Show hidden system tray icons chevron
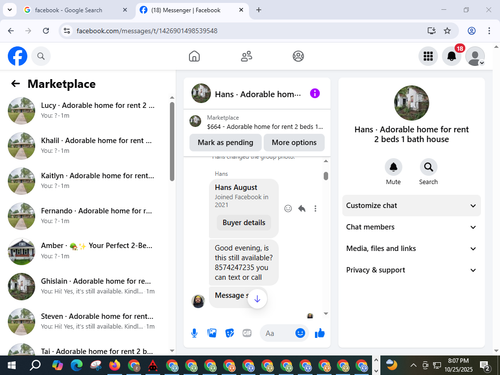 pyautogui.click(x=413, y=365)
